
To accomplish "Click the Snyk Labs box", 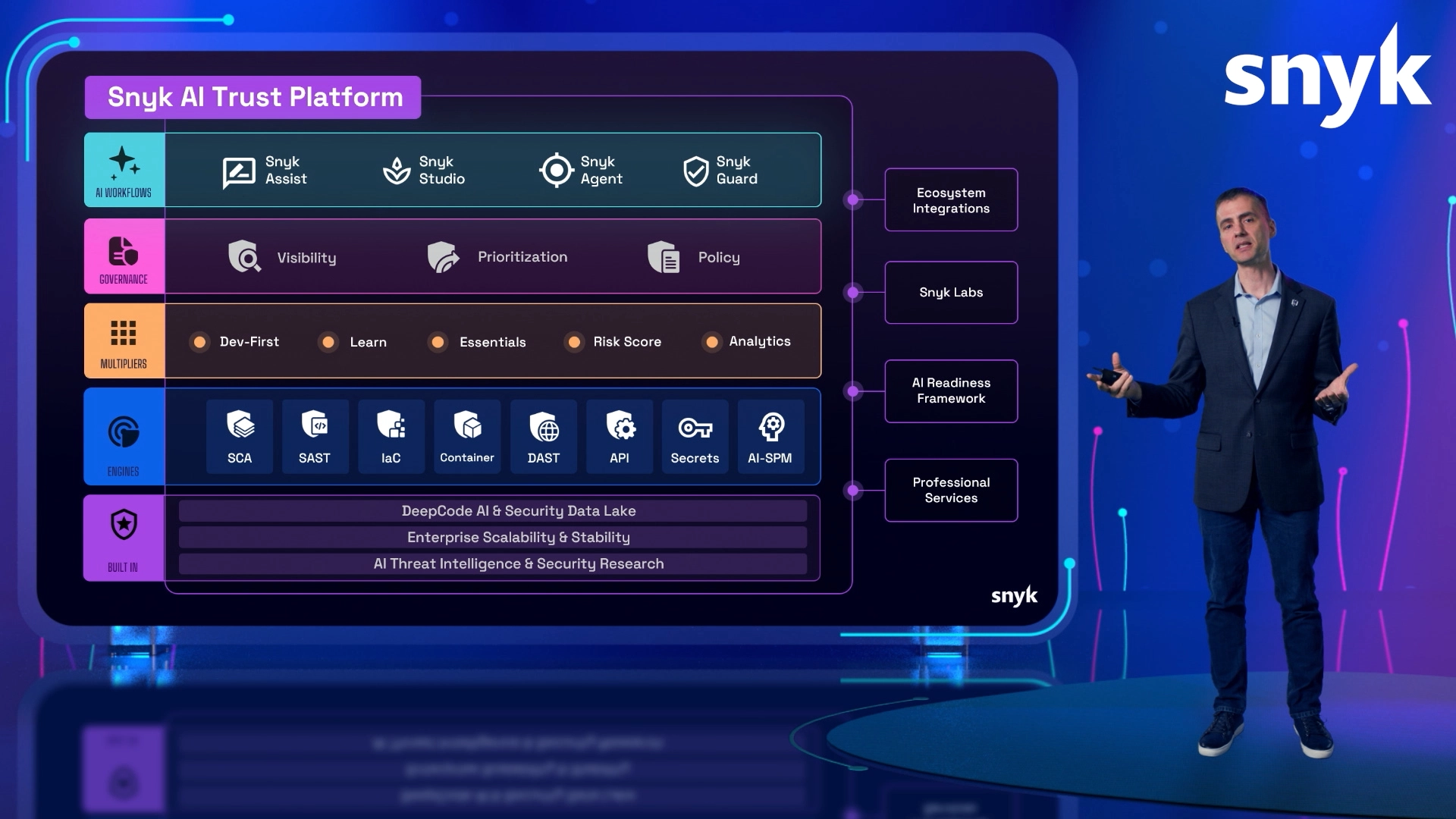I will 951,293.
